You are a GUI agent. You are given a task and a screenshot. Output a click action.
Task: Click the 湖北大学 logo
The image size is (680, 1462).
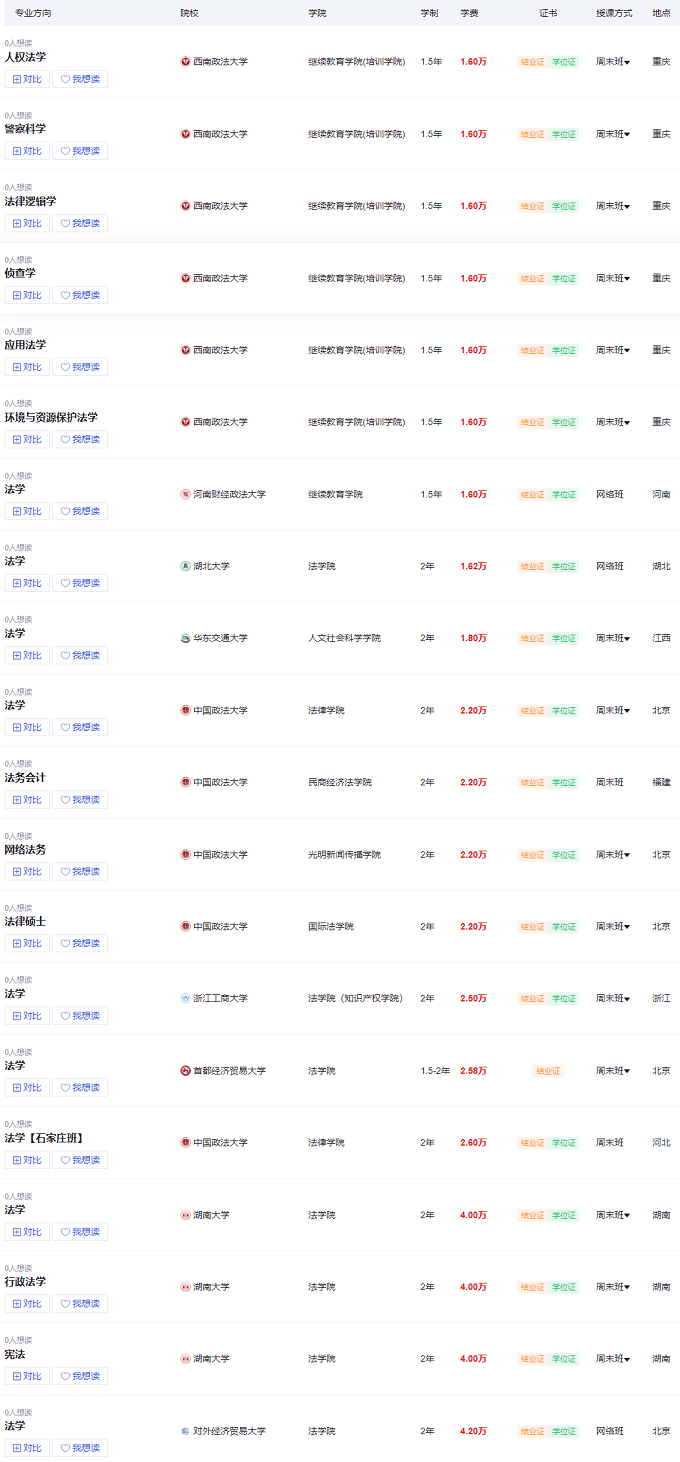[x=185, y=566]
